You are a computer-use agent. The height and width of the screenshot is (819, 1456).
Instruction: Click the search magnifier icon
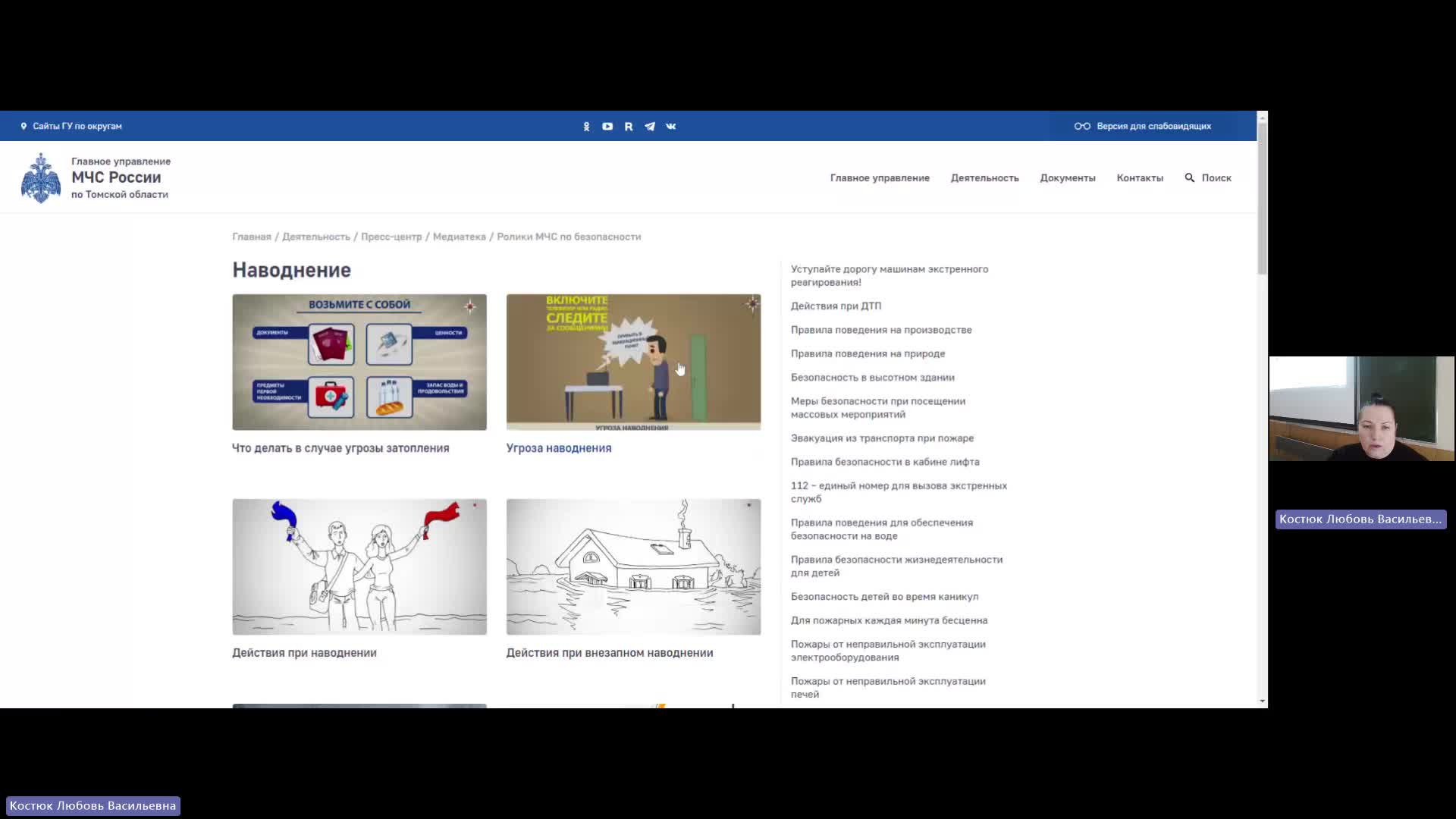point(1190,177)
